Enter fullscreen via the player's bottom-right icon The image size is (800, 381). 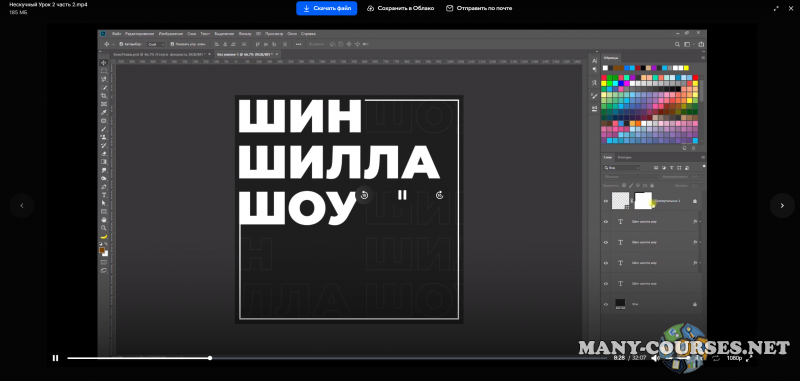click(x=749, y=358)
